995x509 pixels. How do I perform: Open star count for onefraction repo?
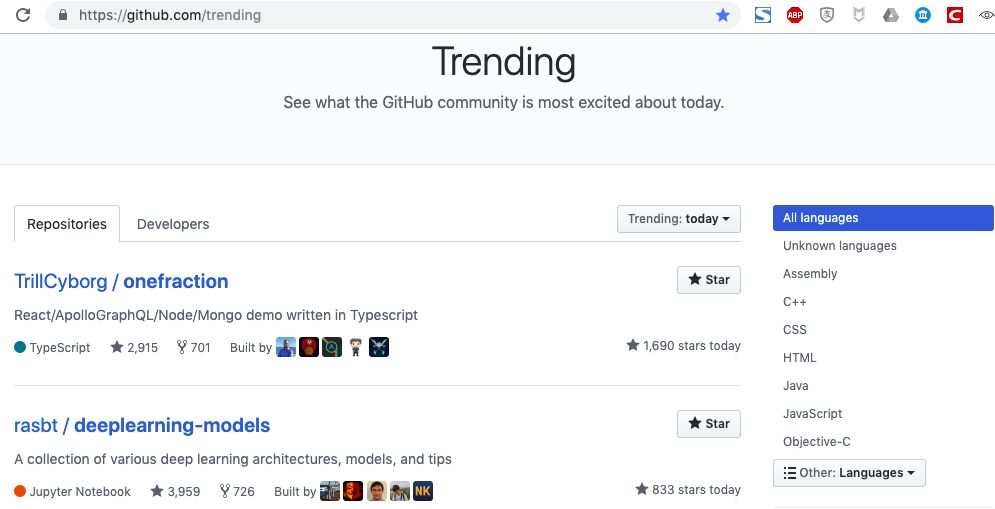point(134,347)
